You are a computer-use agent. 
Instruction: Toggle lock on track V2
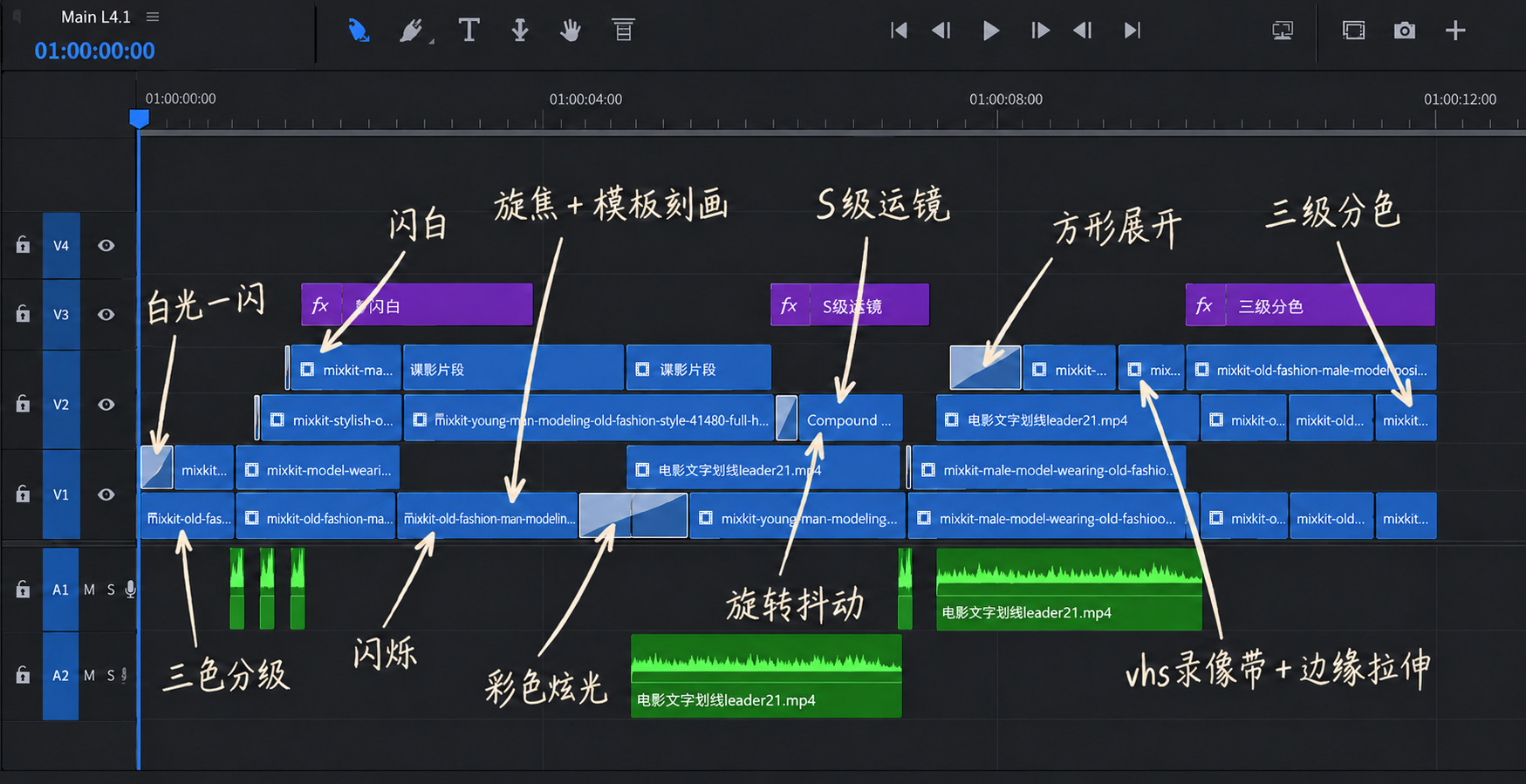(x=23, y=404)
